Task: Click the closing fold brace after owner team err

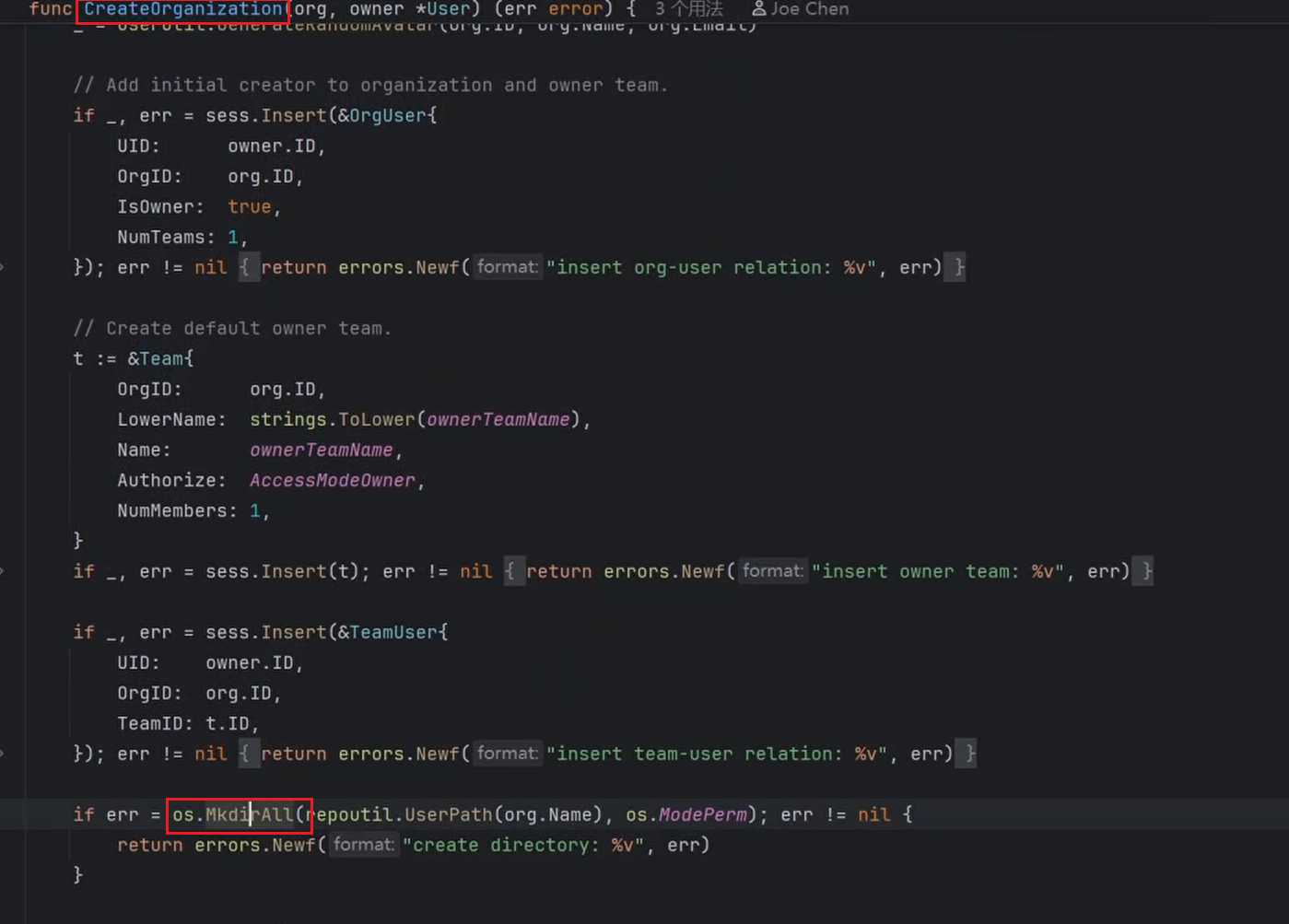Action: pyautogui.click(x=1147, y=571)
